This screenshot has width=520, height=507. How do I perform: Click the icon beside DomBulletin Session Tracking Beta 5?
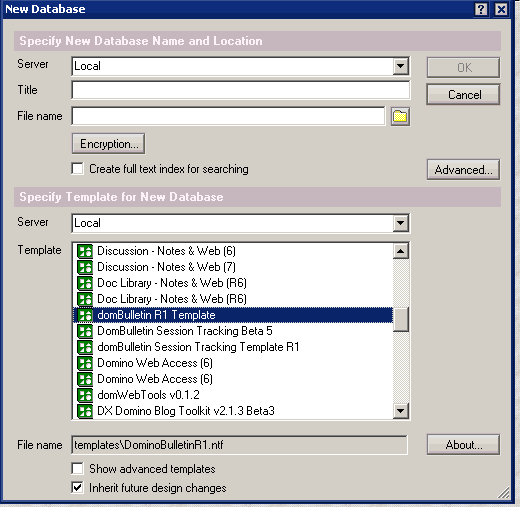85,331
